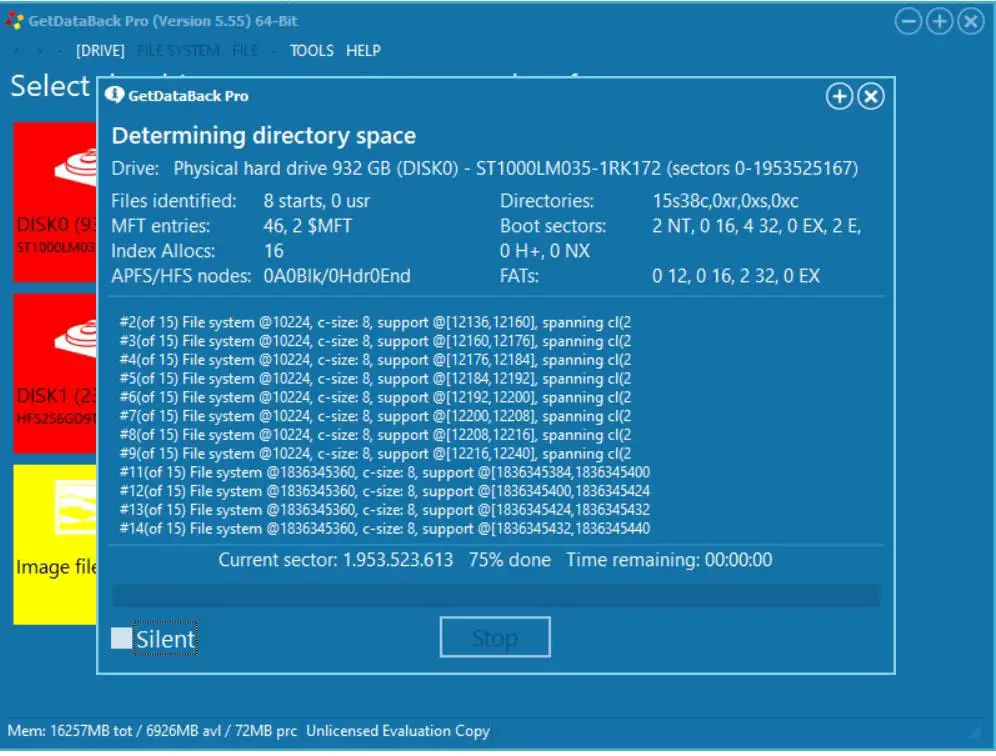Click log line '#14(of 15) File system @1836345360'

pyautogui.click(x=384, y=529)
